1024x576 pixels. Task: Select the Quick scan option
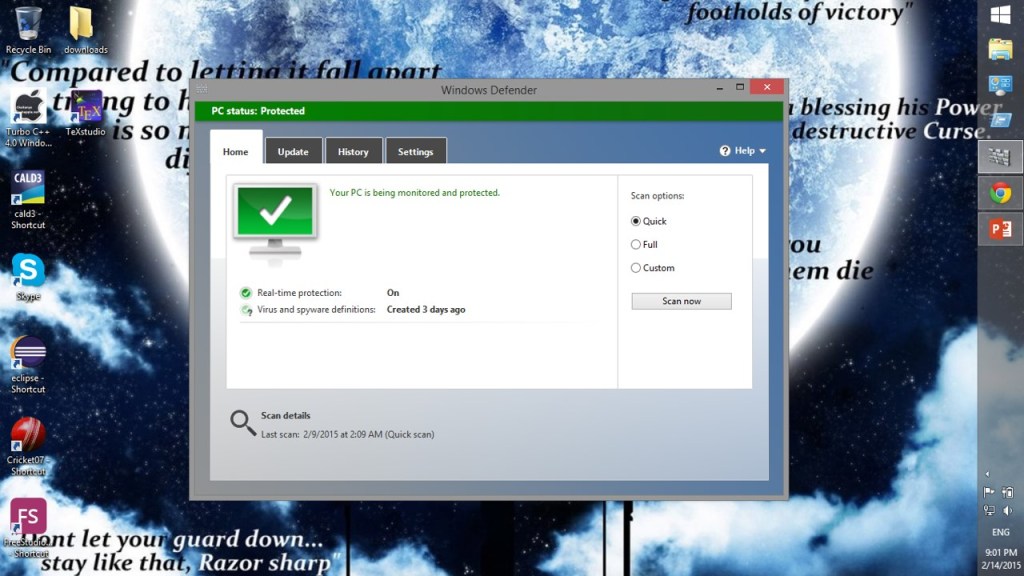coord(636,221)
